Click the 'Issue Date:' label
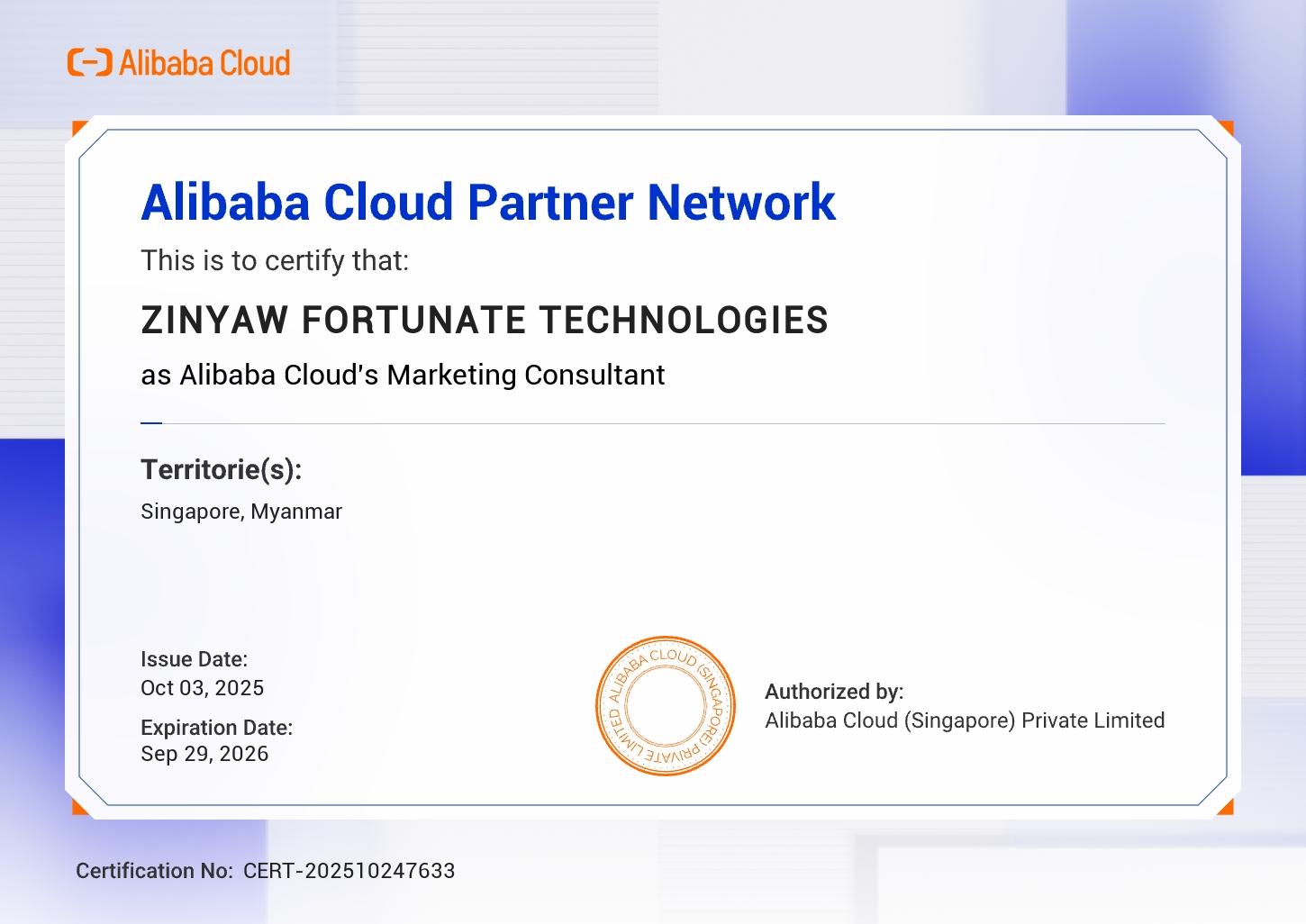This screenshot has height=924, width=1306. coord(194,659)
